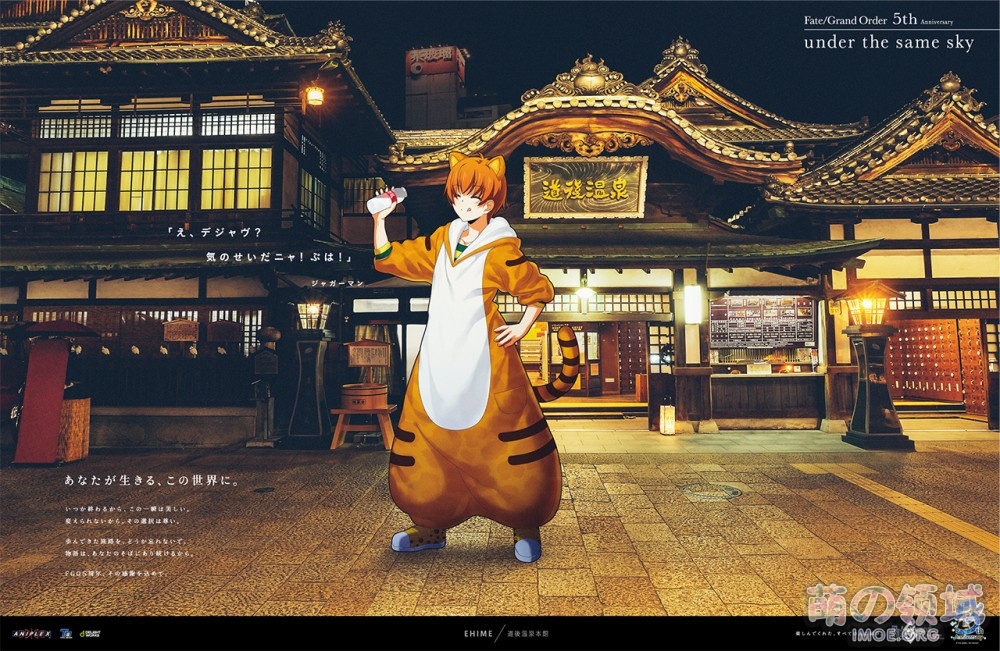Click the moe IMOE.ORG watermark
Screen dimensions: 1000x651
click(893, 612)
